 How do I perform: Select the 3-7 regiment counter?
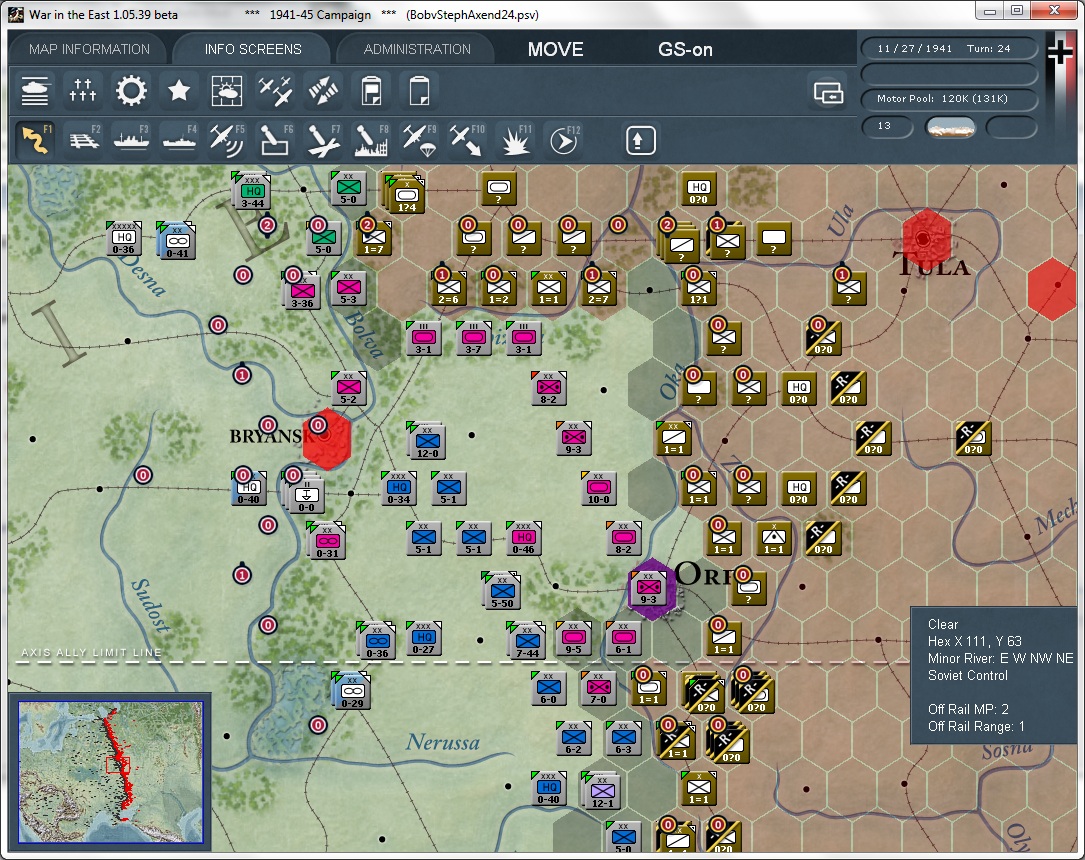pyautogui.click(x=473, y=339)
